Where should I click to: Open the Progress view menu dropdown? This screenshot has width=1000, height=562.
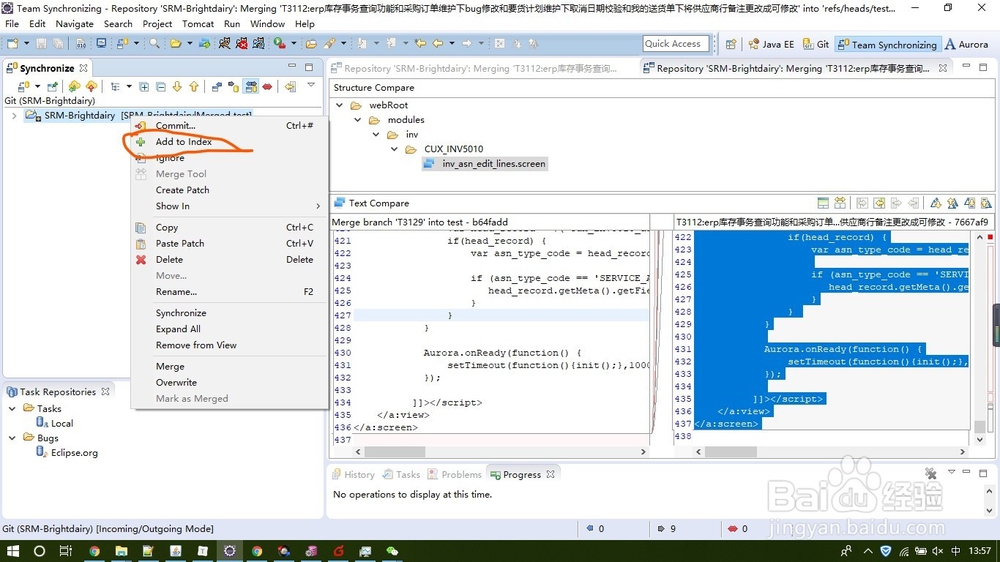tap(951, 472)
